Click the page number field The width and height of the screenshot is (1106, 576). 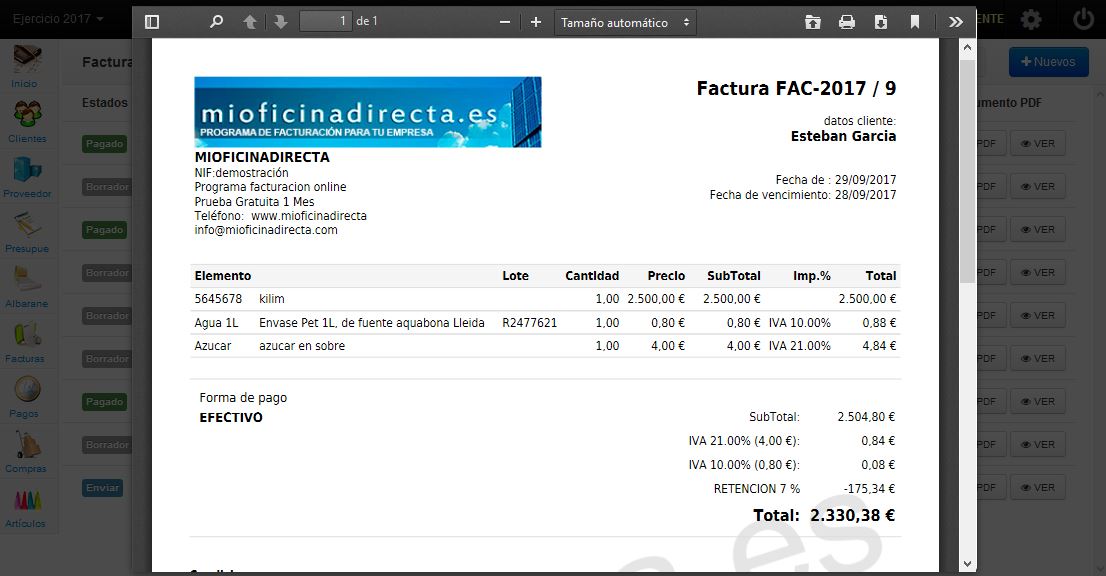tap(326, 21)
